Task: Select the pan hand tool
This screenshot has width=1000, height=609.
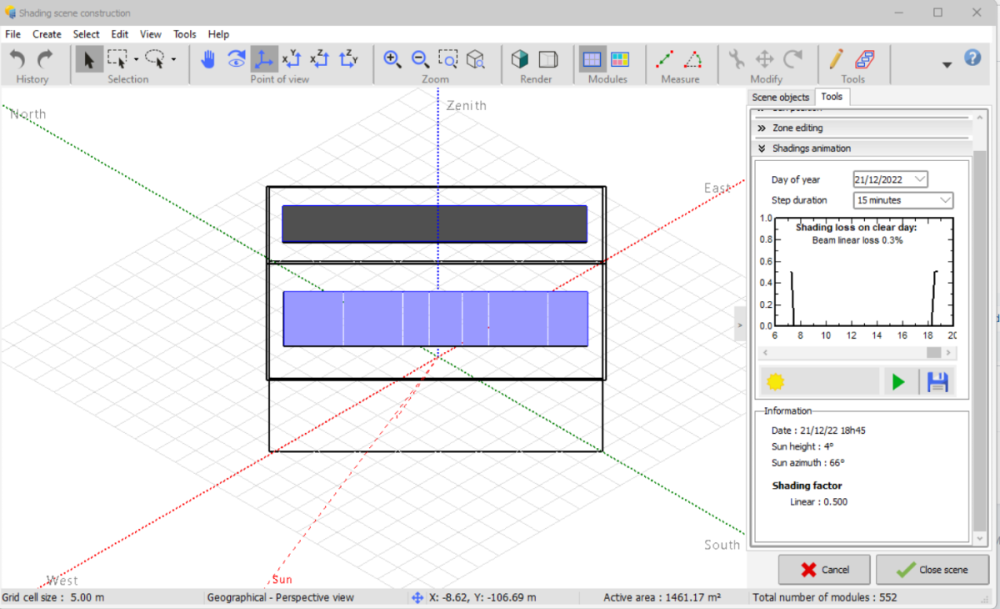Action: pyautogui.click(x=208, y=59)
